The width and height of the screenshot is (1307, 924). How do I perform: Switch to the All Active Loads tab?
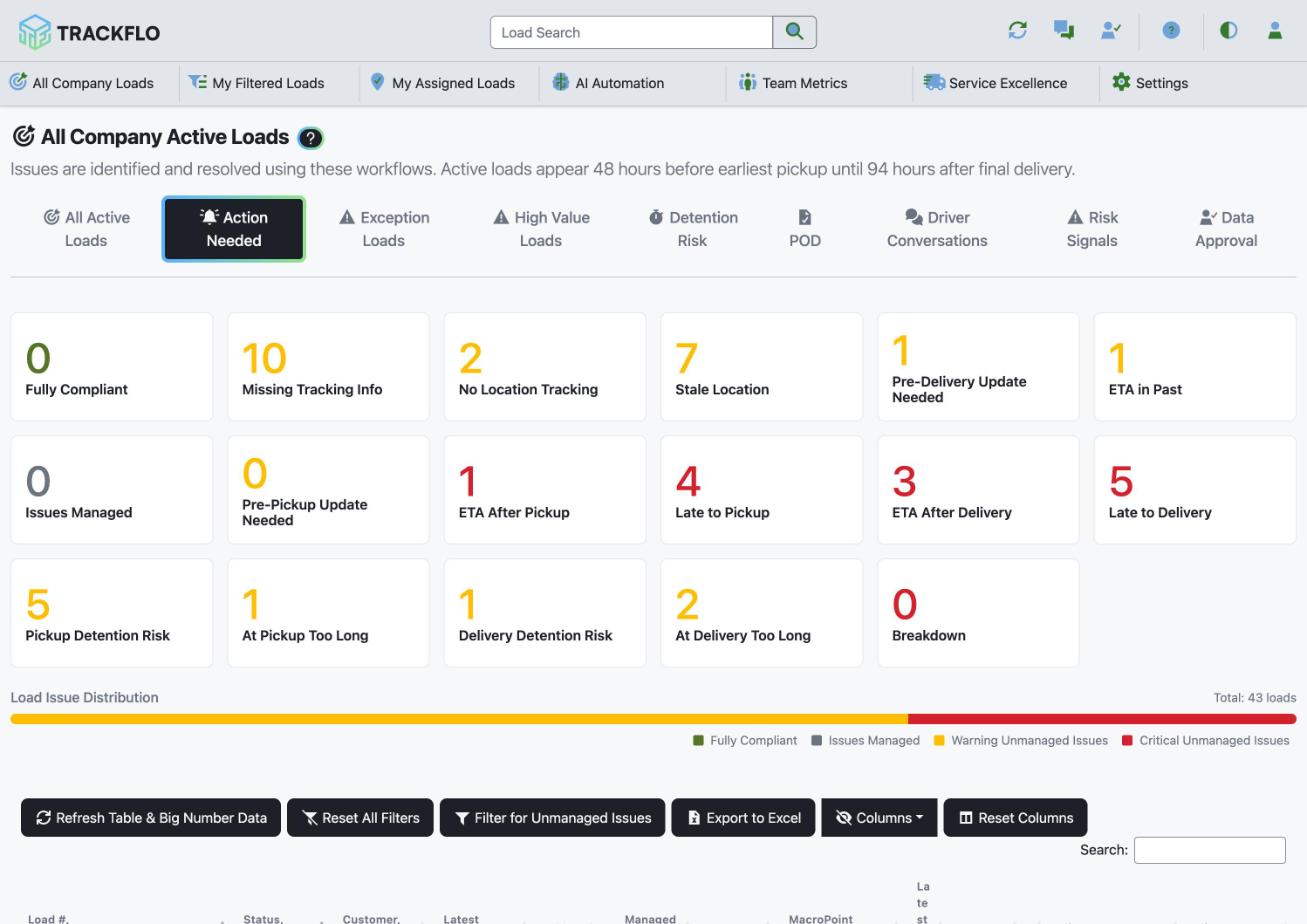pos(86,229)
